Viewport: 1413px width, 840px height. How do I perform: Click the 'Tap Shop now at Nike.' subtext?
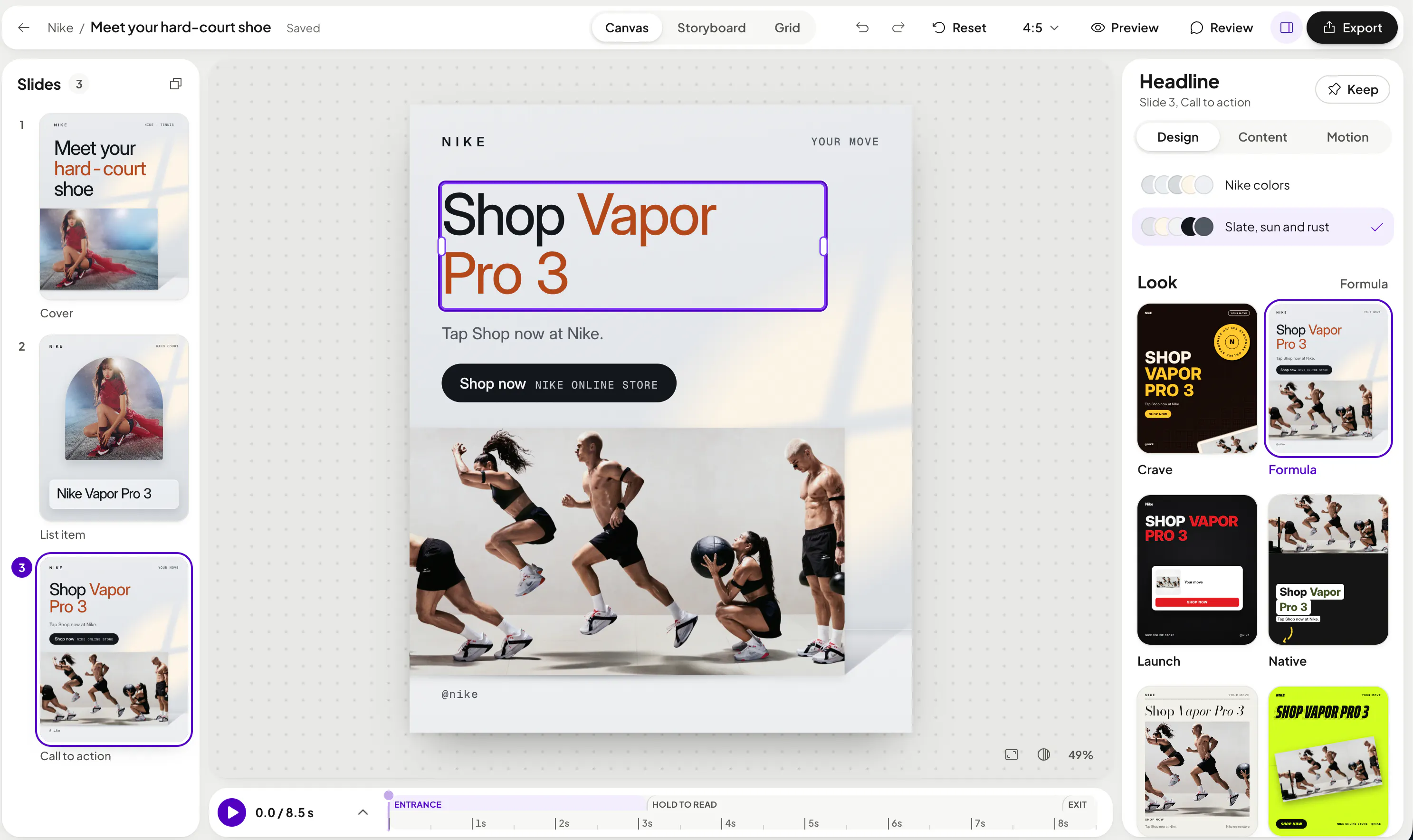(522, 334)
